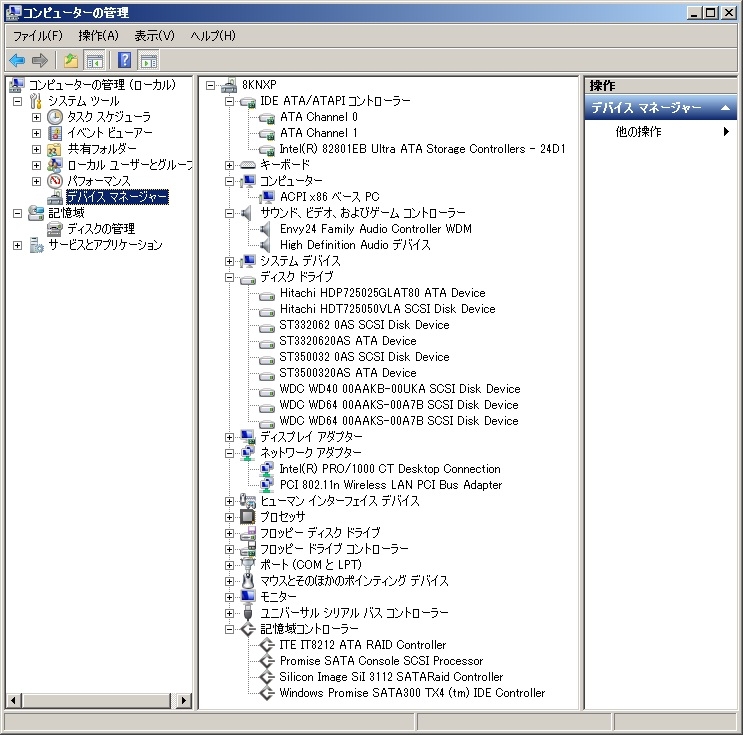Toggle the console tree toolbar icon
Screen dimensions: 743x735
click(94, 60)
